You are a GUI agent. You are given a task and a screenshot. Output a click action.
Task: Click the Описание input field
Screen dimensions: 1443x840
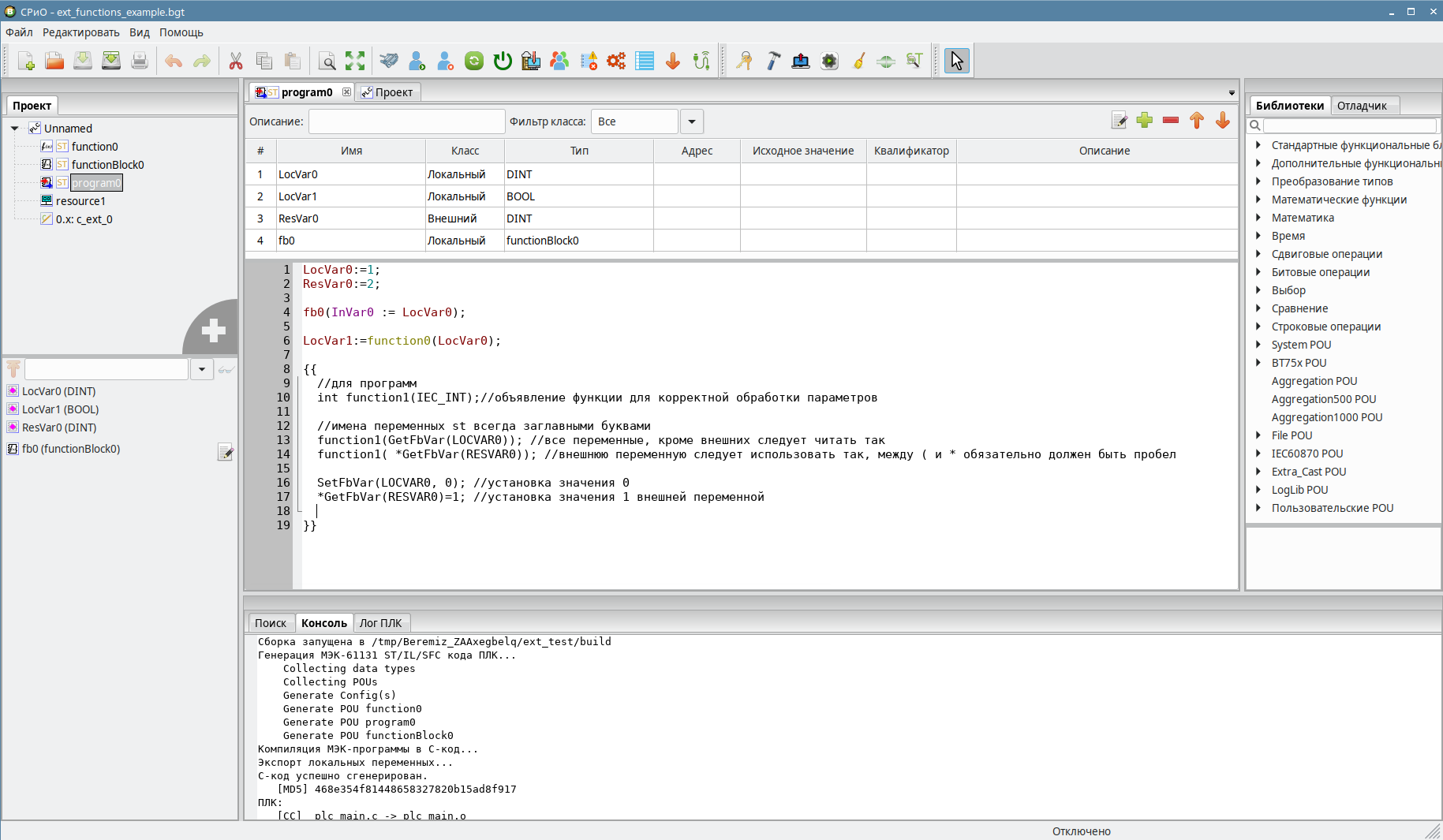[406, 121]
